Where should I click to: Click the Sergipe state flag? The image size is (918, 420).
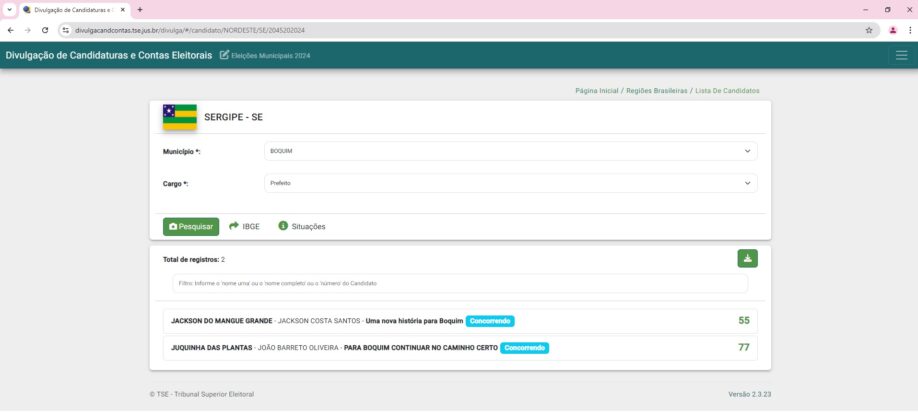click(x=180, y=117)
